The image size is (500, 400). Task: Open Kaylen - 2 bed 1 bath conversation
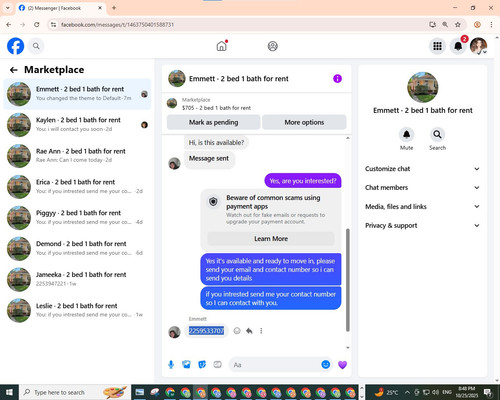(x=77, y=125)
